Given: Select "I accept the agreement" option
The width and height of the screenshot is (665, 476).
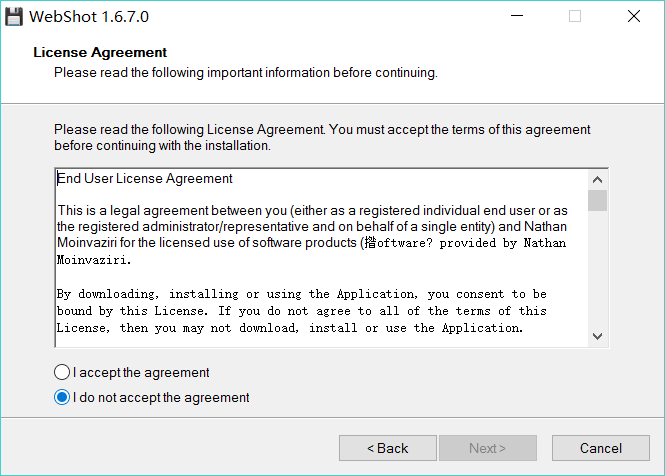Looking at the screenshot, I should tap(64, 373).
